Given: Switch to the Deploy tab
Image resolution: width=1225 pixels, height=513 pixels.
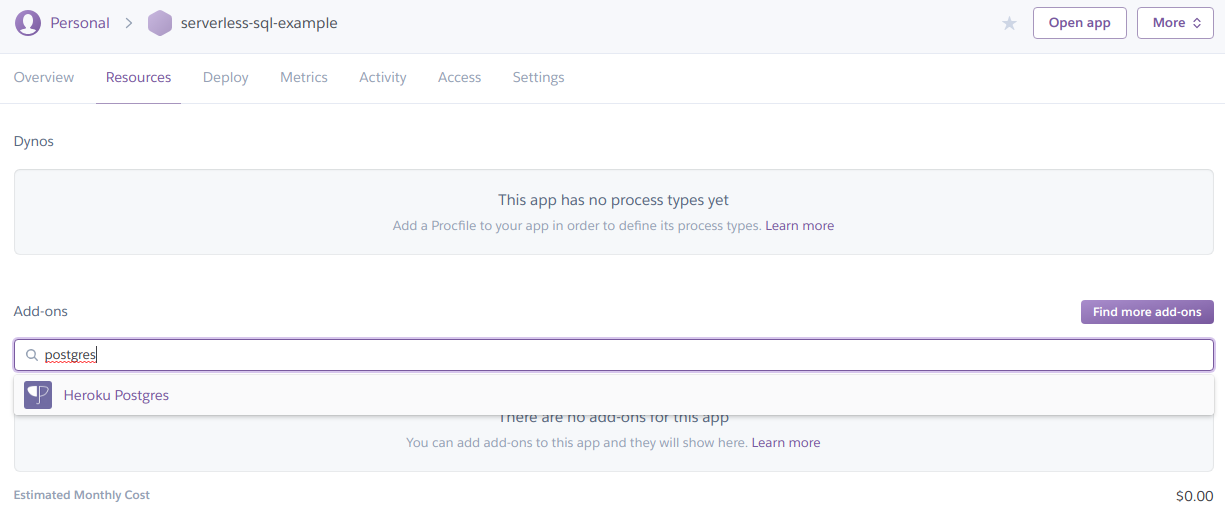Looking at the screenshot, I should [225, 77].
